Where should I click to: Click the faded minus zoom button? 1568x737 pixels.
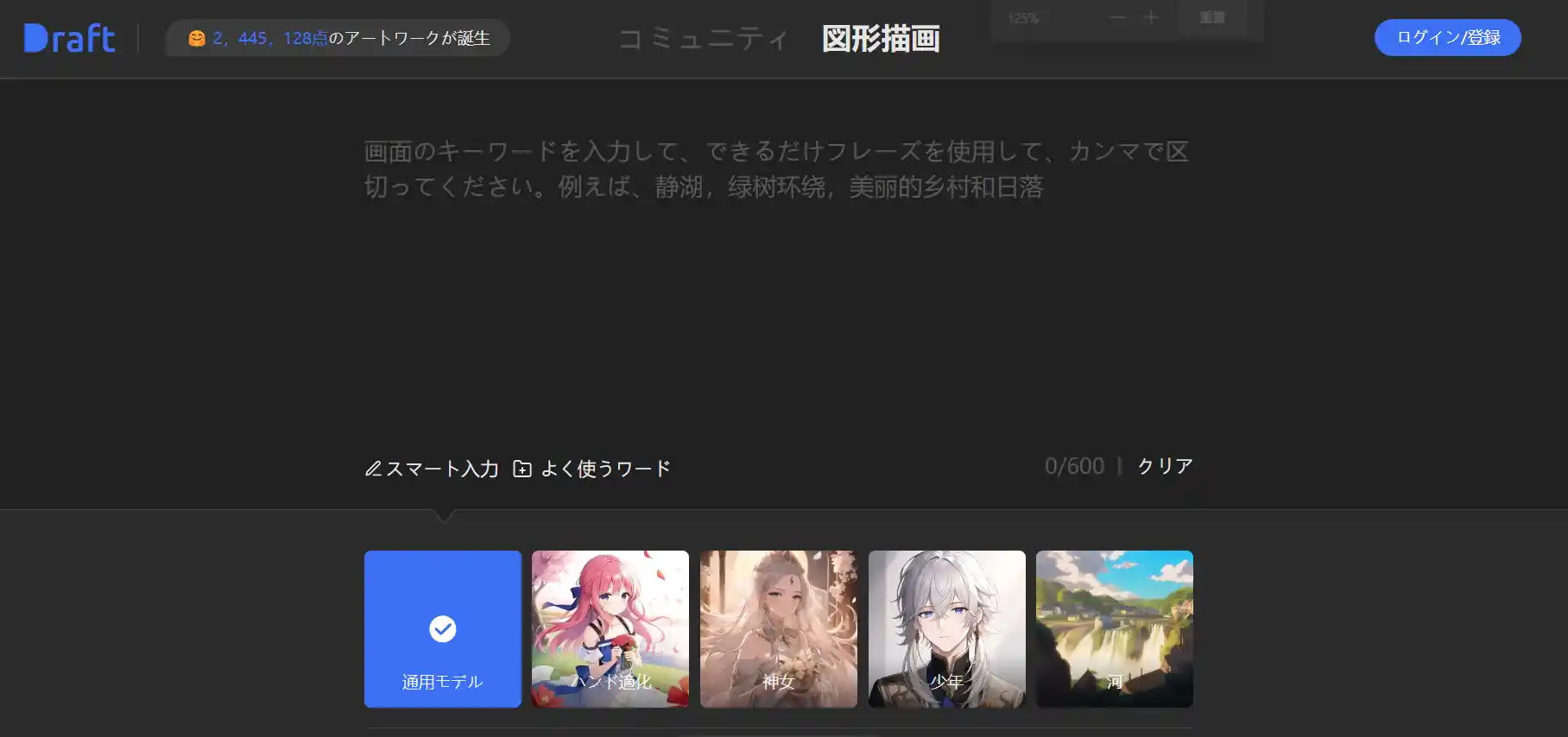click(x=1118, y=17)
